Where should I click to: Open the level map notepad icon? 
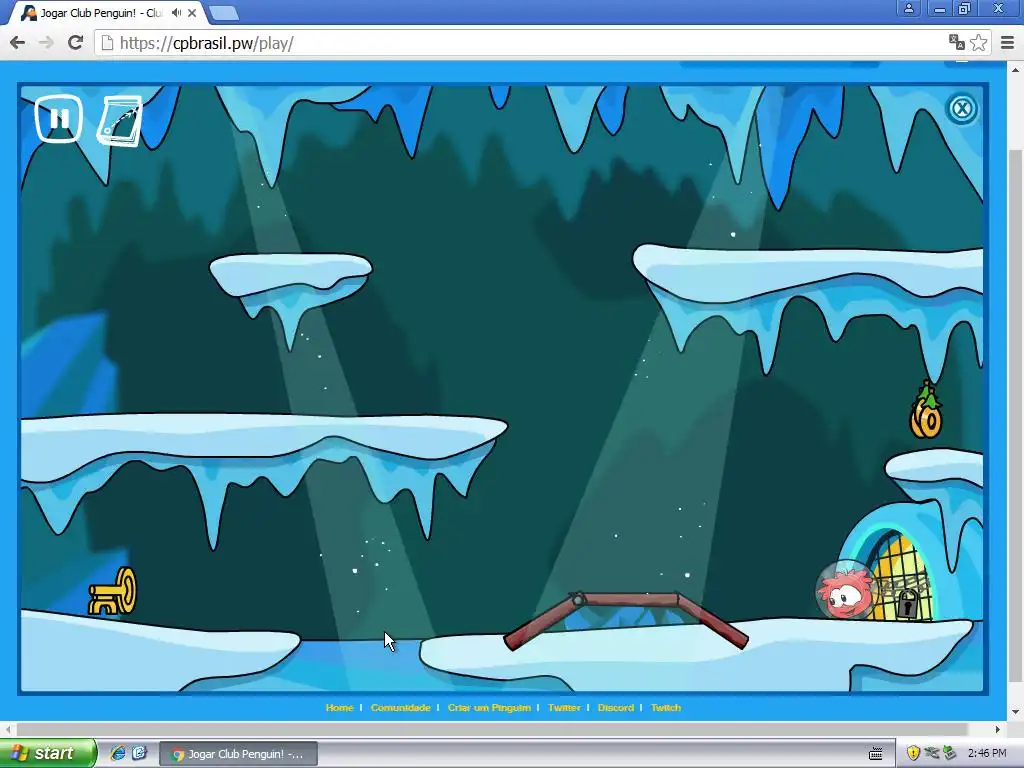120,121
